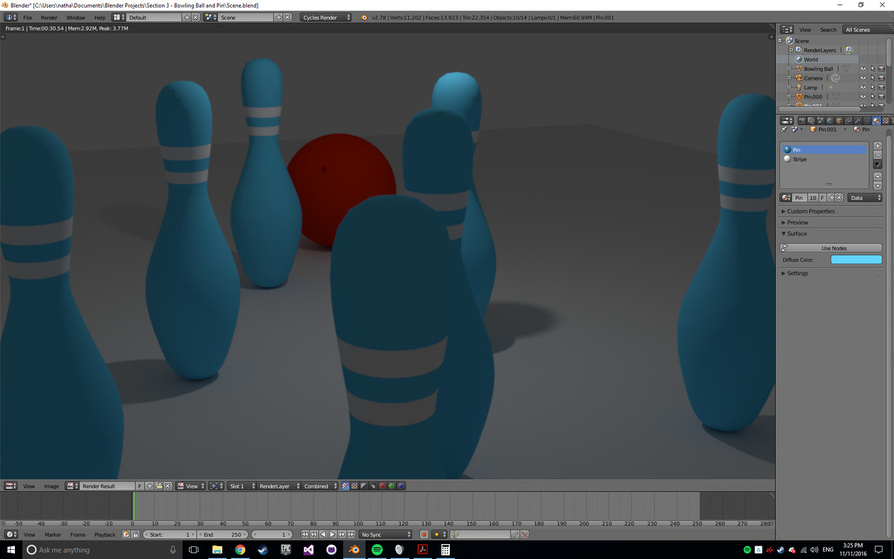Add a new material slot with plus icon
This screenshot has height=559, width=894.
878,146
